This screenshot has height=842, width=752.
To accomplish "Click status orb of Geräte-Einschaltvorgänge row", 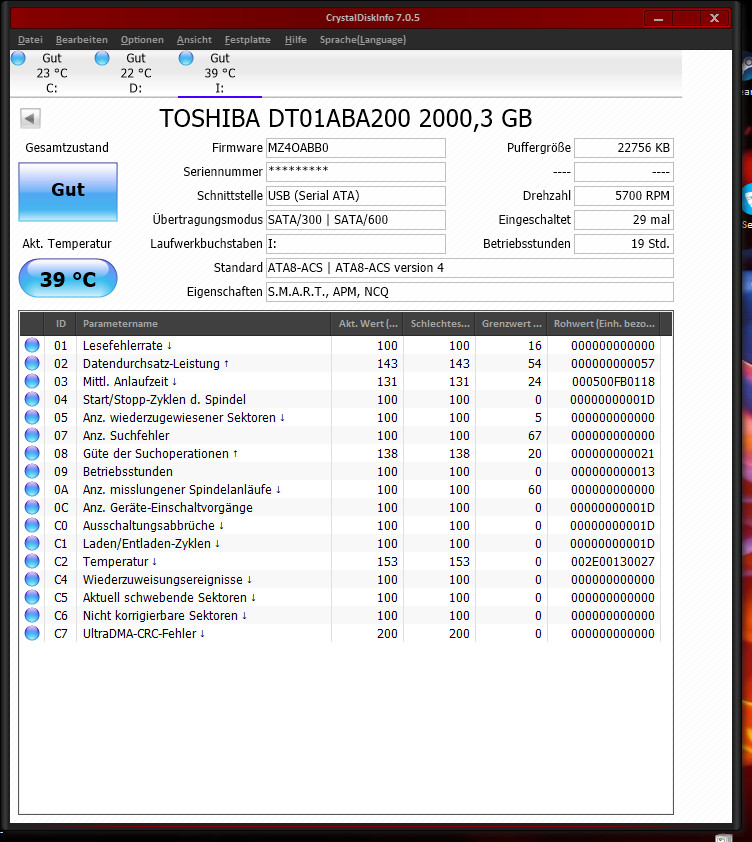I will point(32,507).
